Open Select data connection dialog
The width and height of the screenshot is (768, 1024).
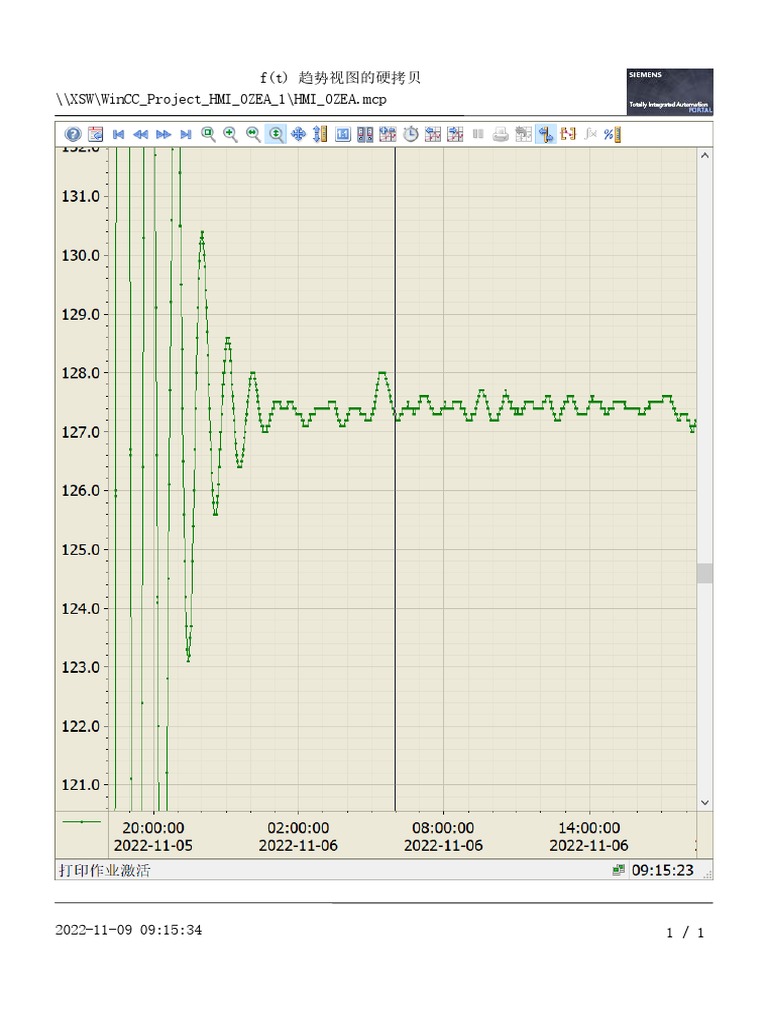coord(365,135)
